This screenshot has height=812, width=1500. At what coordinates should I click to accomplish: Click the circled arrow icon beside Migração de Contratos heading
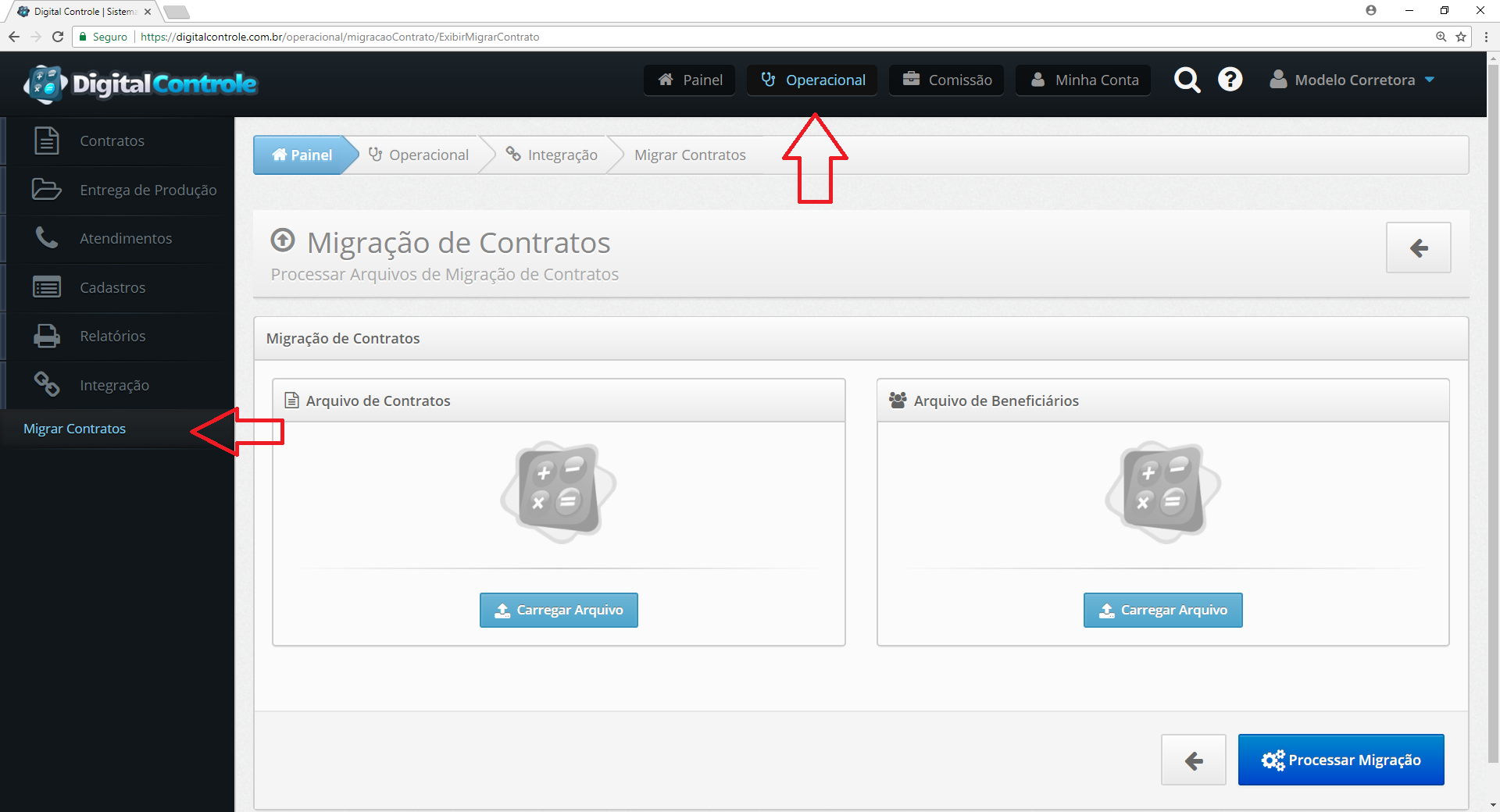coord(283,240)
